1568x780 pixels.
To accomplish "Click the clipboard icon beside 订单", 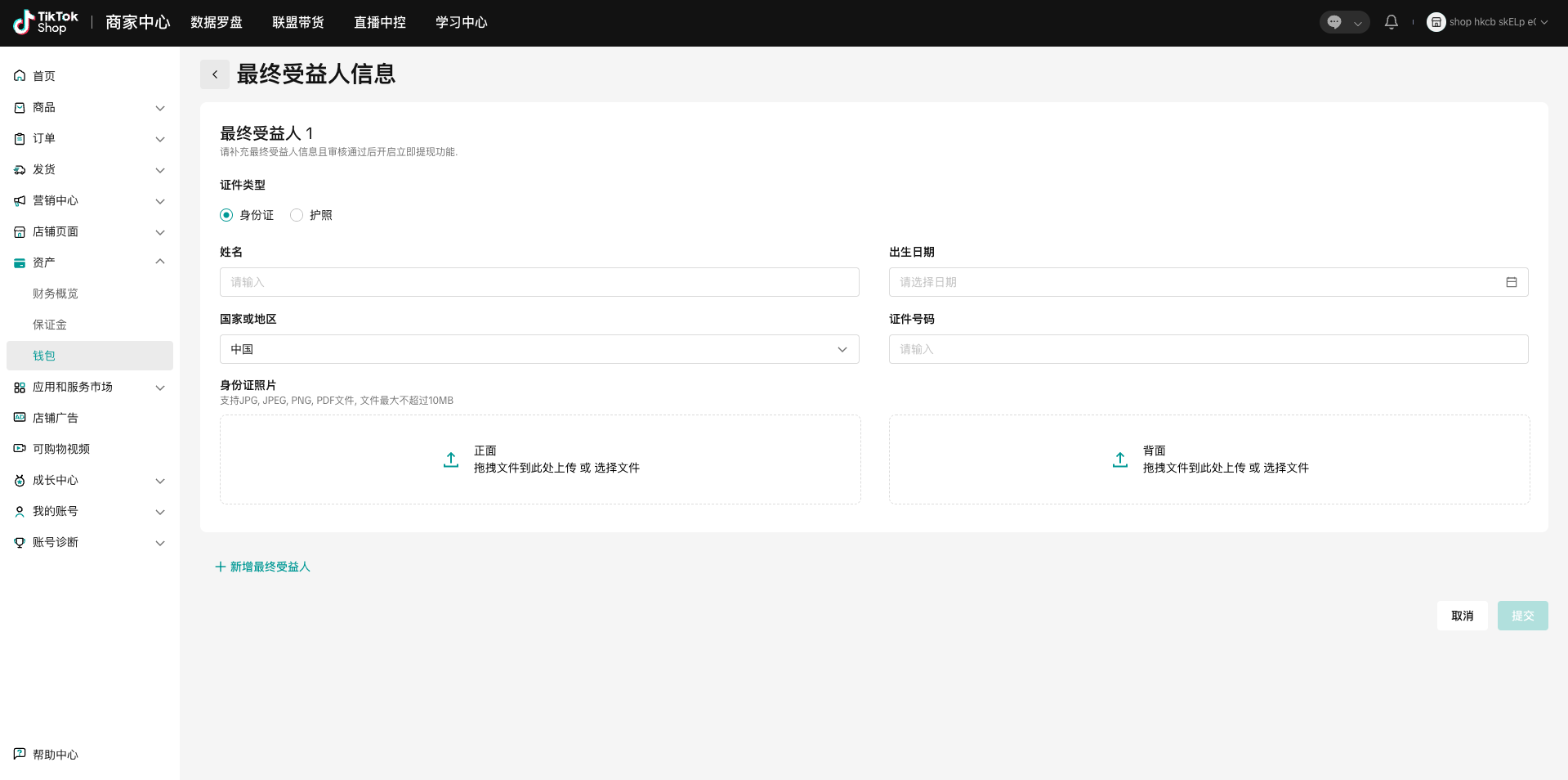I will (20, 138).
